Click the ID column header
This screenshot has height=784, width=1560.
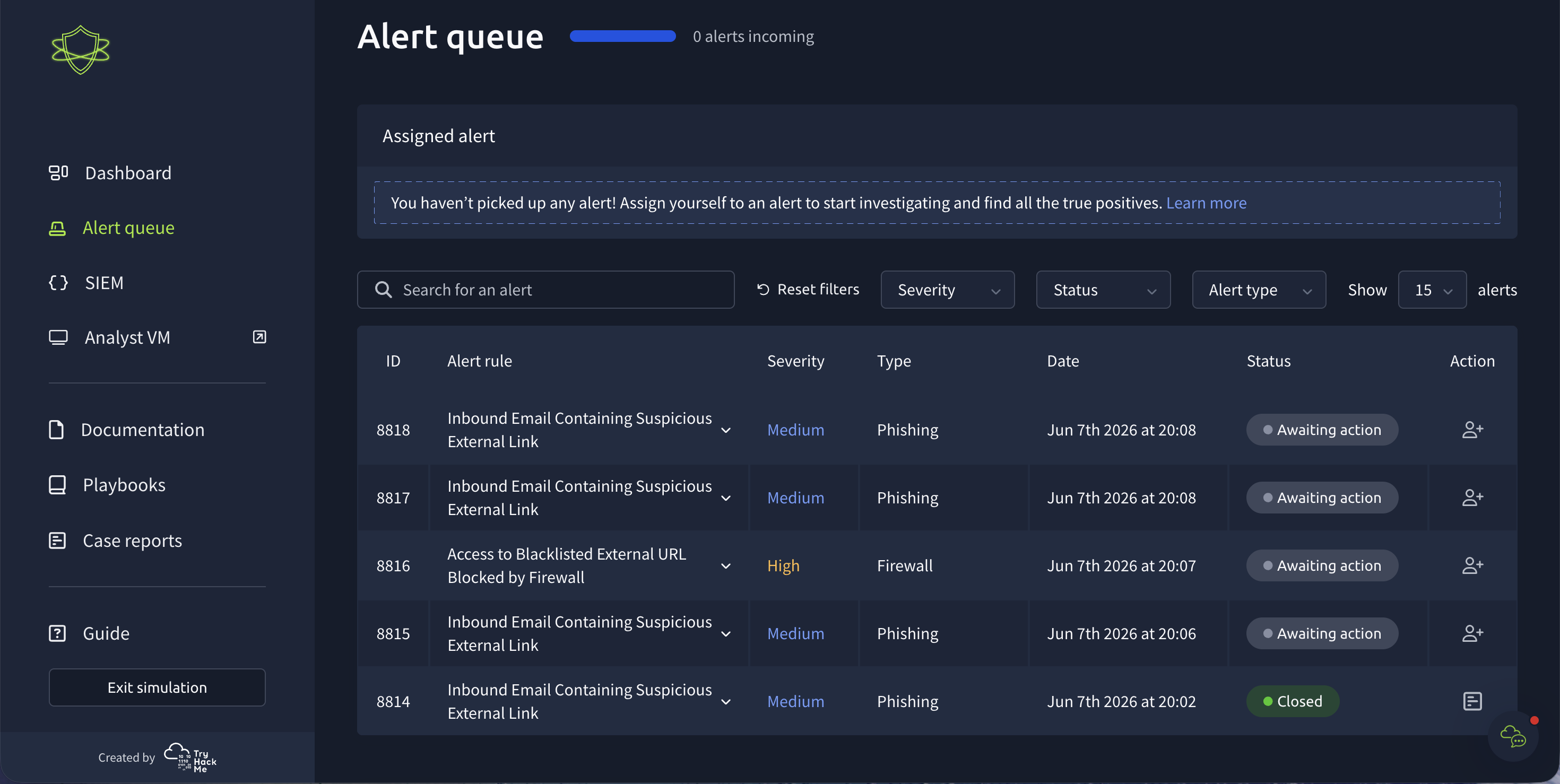(393, 361)
